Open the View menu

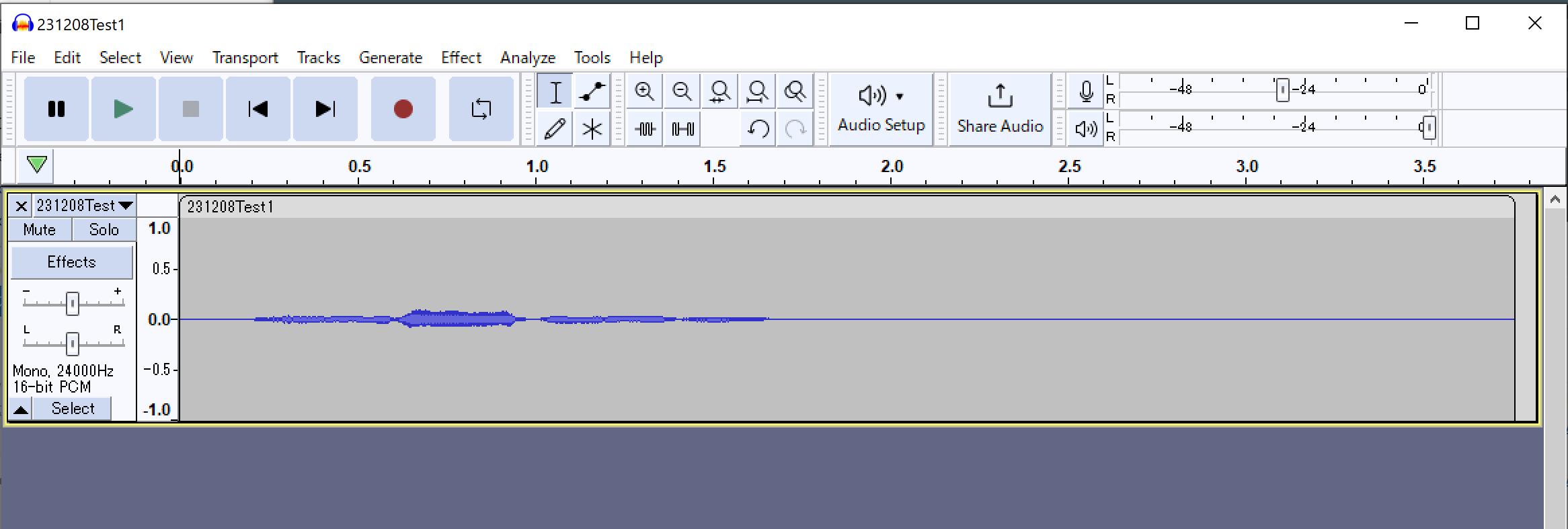click(x=176, y=58)
